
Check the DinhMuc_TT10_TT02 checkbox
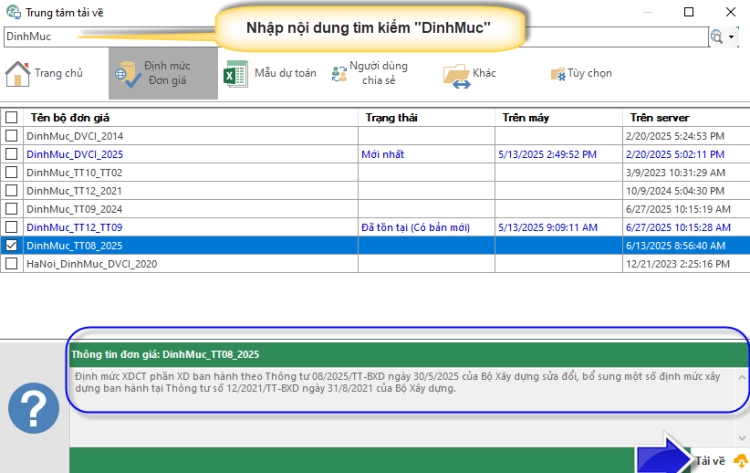coord(11,172)
